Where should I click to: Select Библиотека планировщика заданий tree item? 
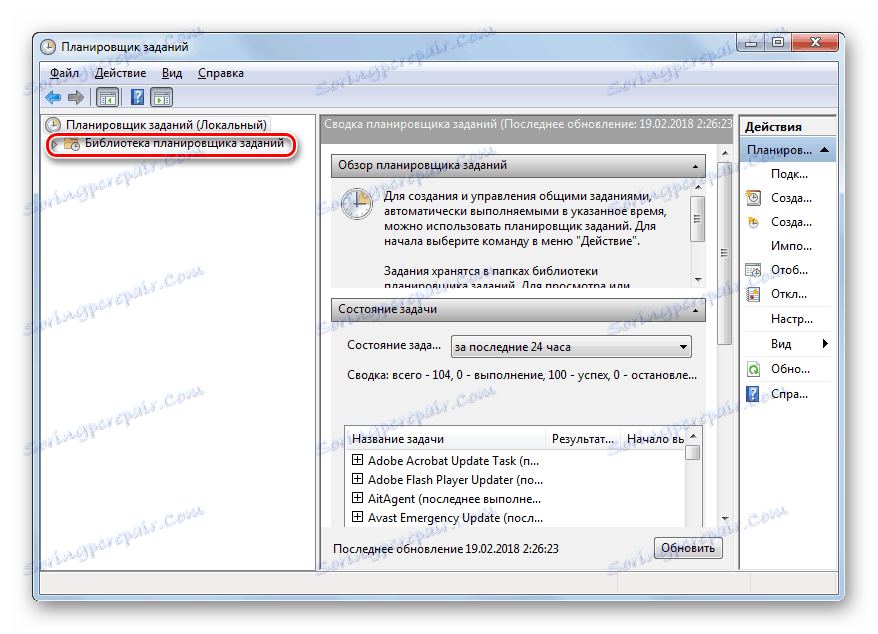click(x=184, y=143)
